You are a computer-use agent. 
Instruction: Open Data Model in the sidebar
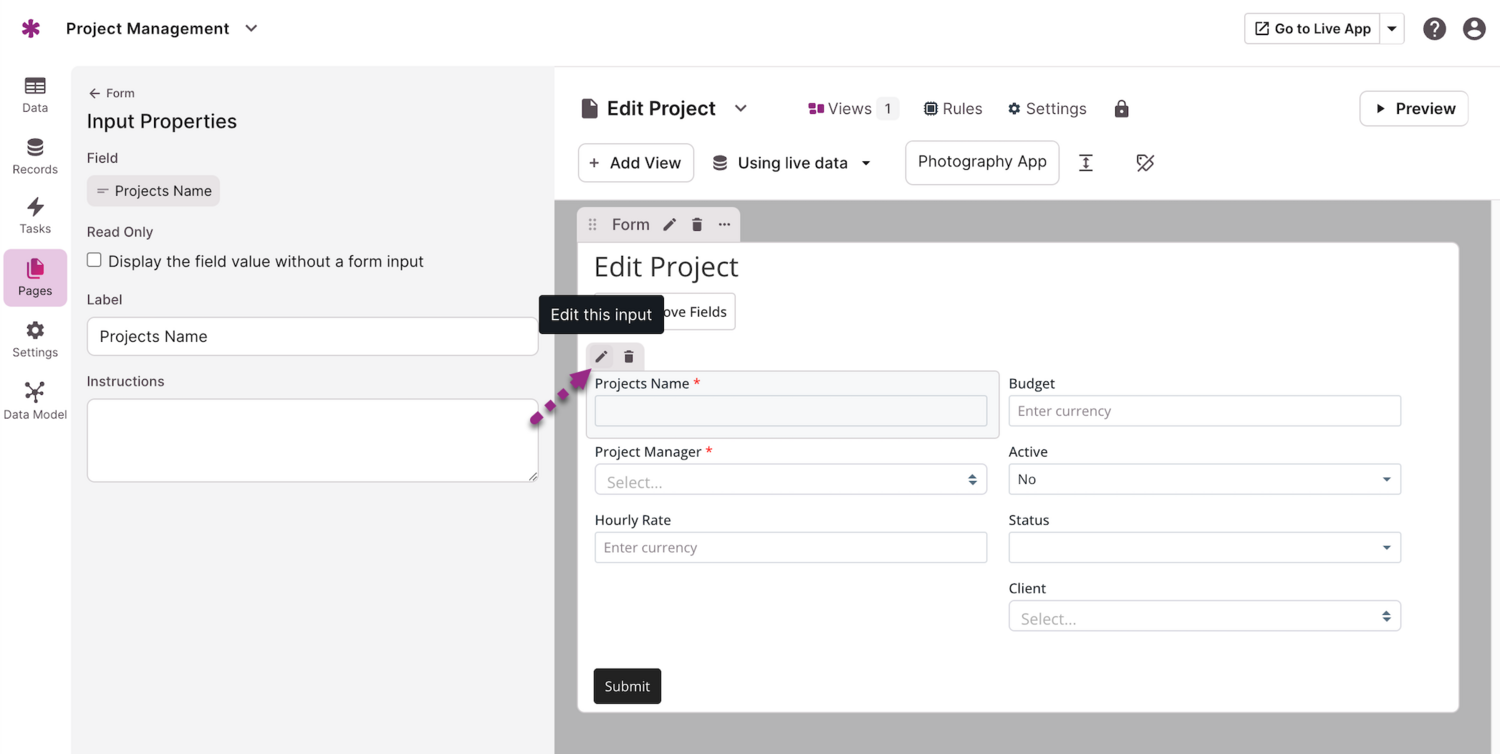[x=35, y=400]
